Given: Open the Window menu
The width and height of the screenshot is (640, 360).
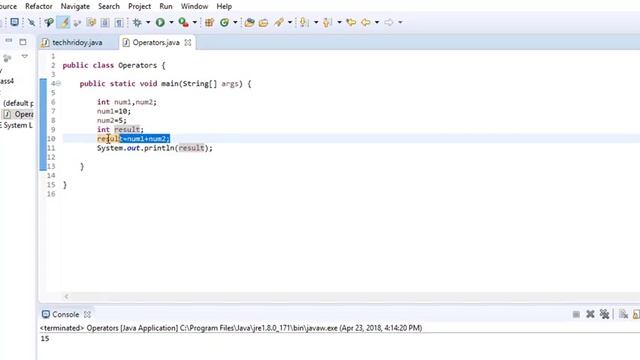Looking at the screenshot, I should 194,7.
